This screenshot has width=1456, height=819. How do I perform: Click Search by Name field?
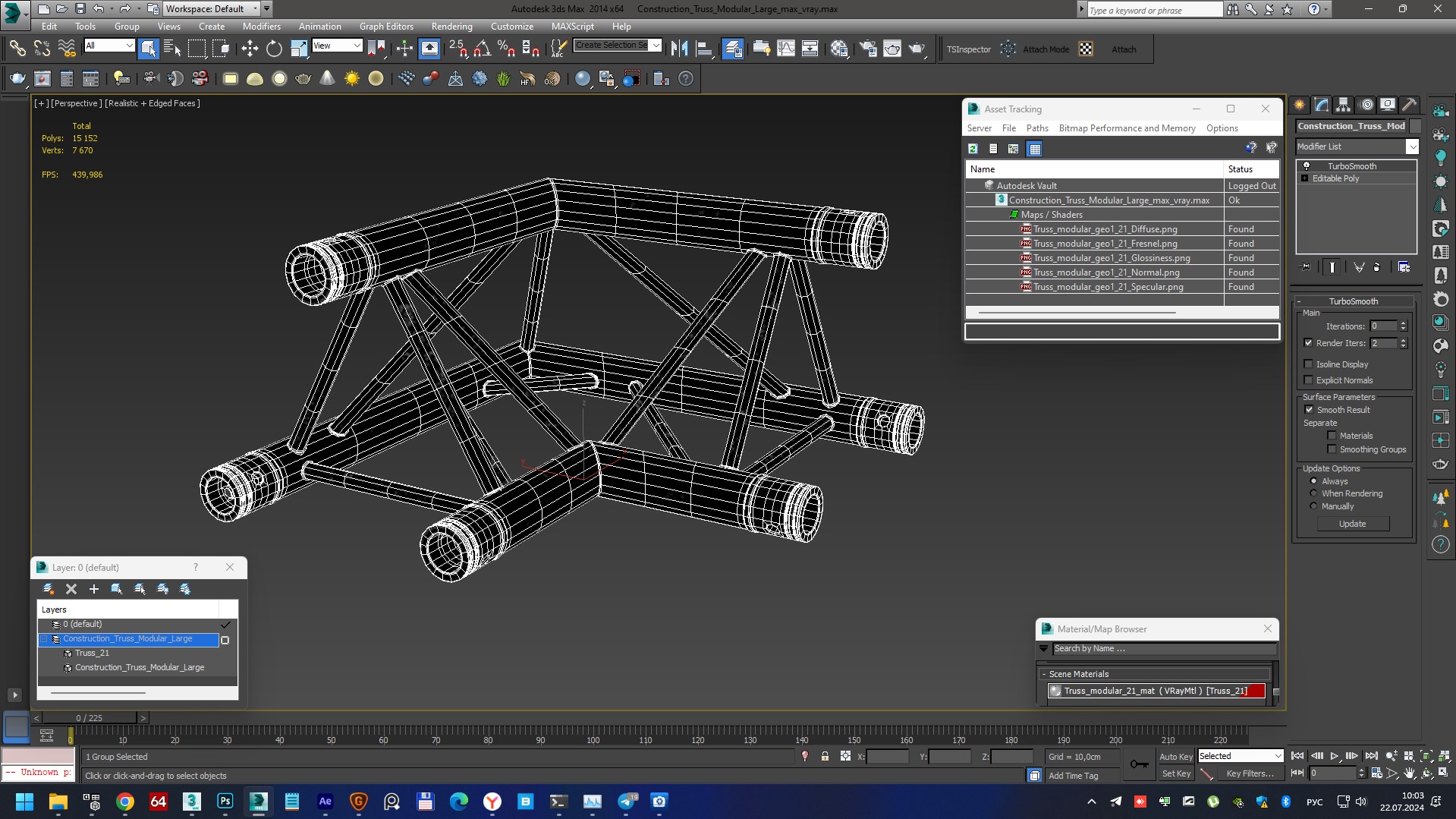tap(1164, 649)
